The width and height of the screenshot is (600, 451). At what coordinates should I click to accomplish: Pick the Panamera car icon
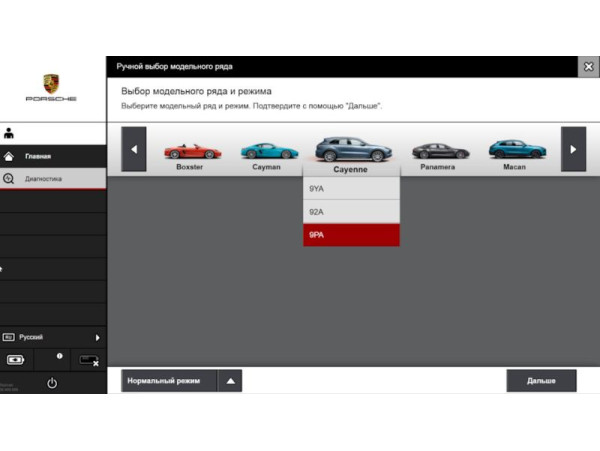point(438,151)
